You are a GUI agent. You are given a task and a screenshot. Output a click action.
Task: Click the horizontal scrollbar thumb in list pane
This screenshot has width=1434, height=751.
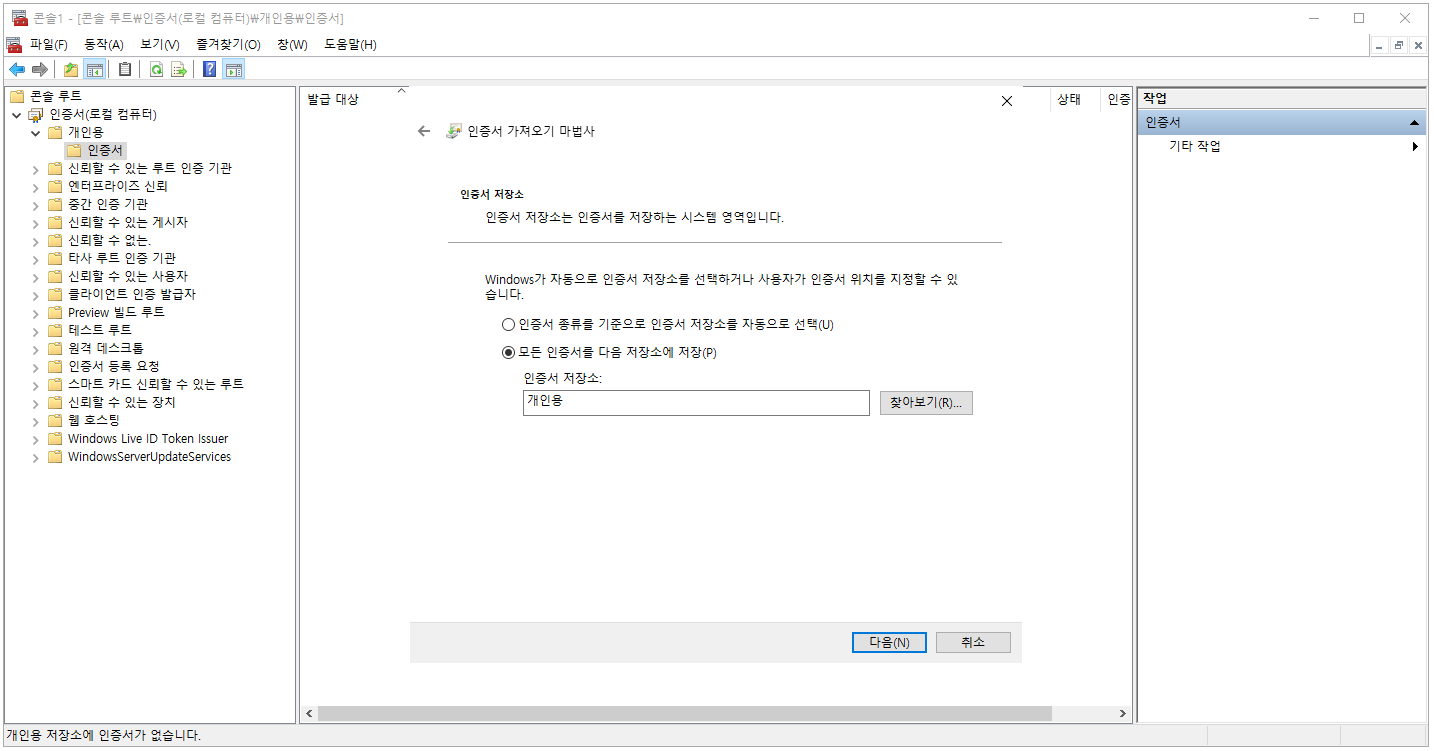684,714
